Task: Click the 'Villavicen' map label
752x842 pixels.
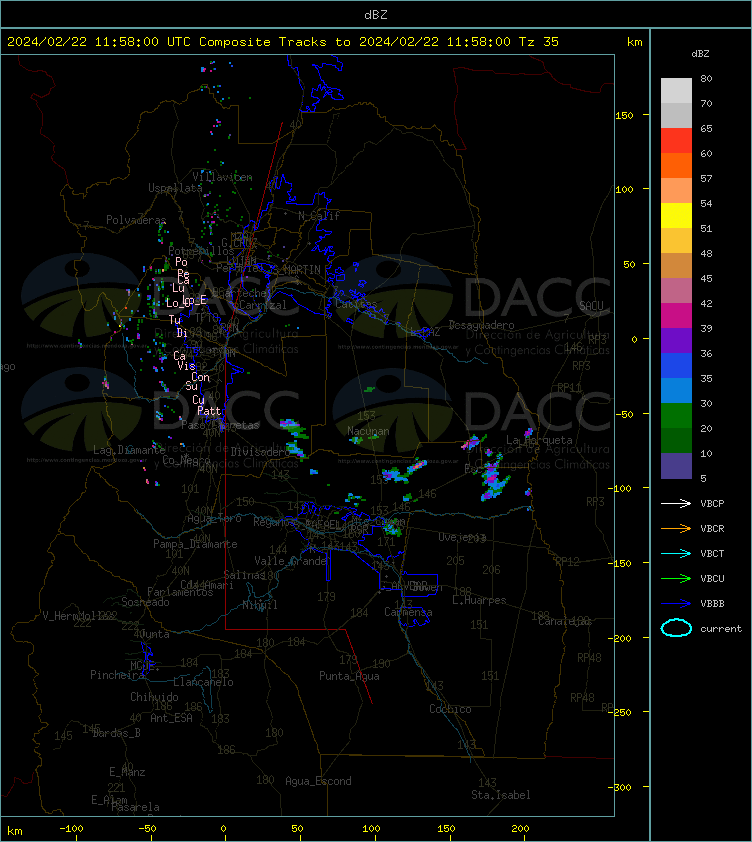Action: (x=222, y=177)
